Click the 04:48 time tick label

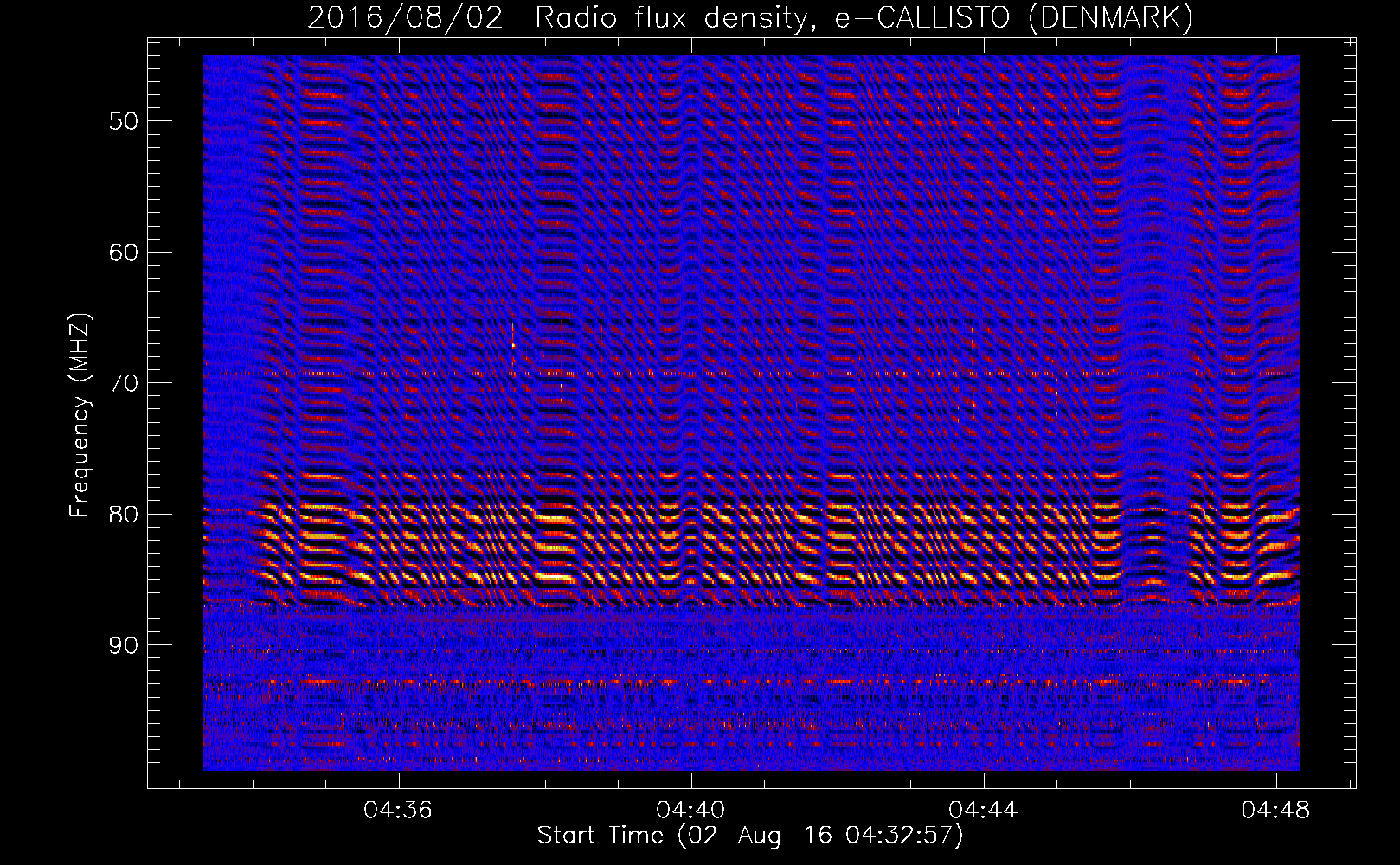pos(1275,811)
